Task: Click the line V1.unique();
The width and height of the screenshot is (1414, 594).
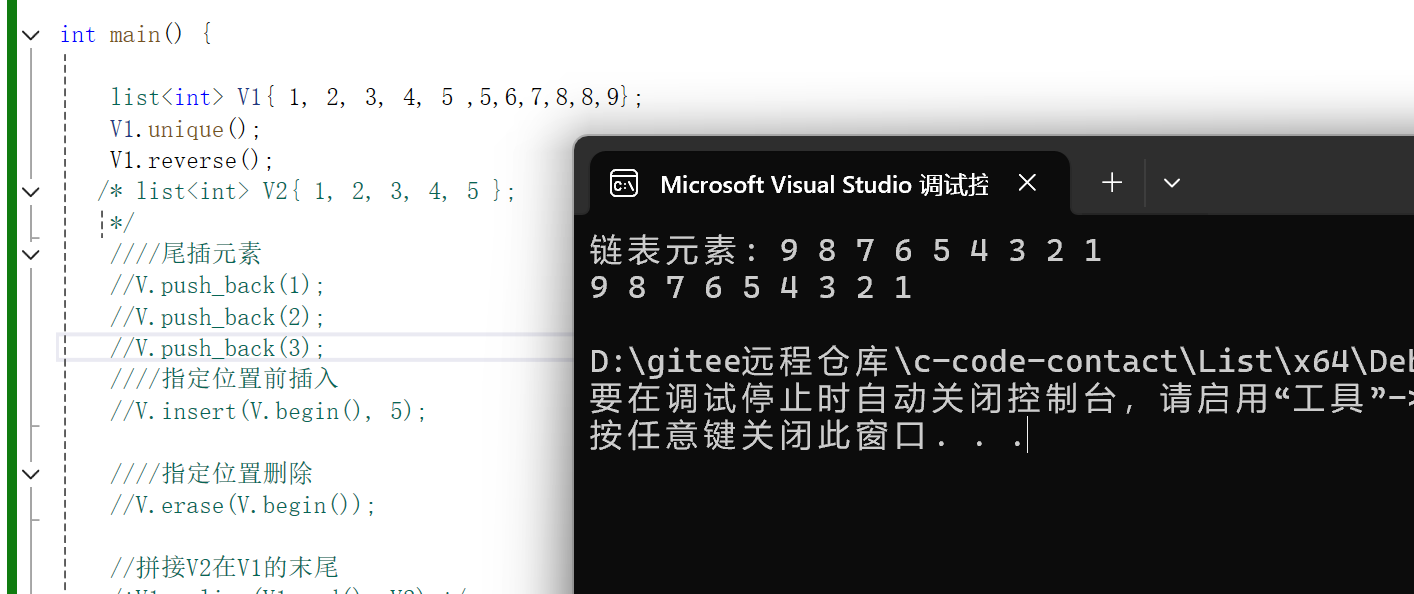Action: 185,129
